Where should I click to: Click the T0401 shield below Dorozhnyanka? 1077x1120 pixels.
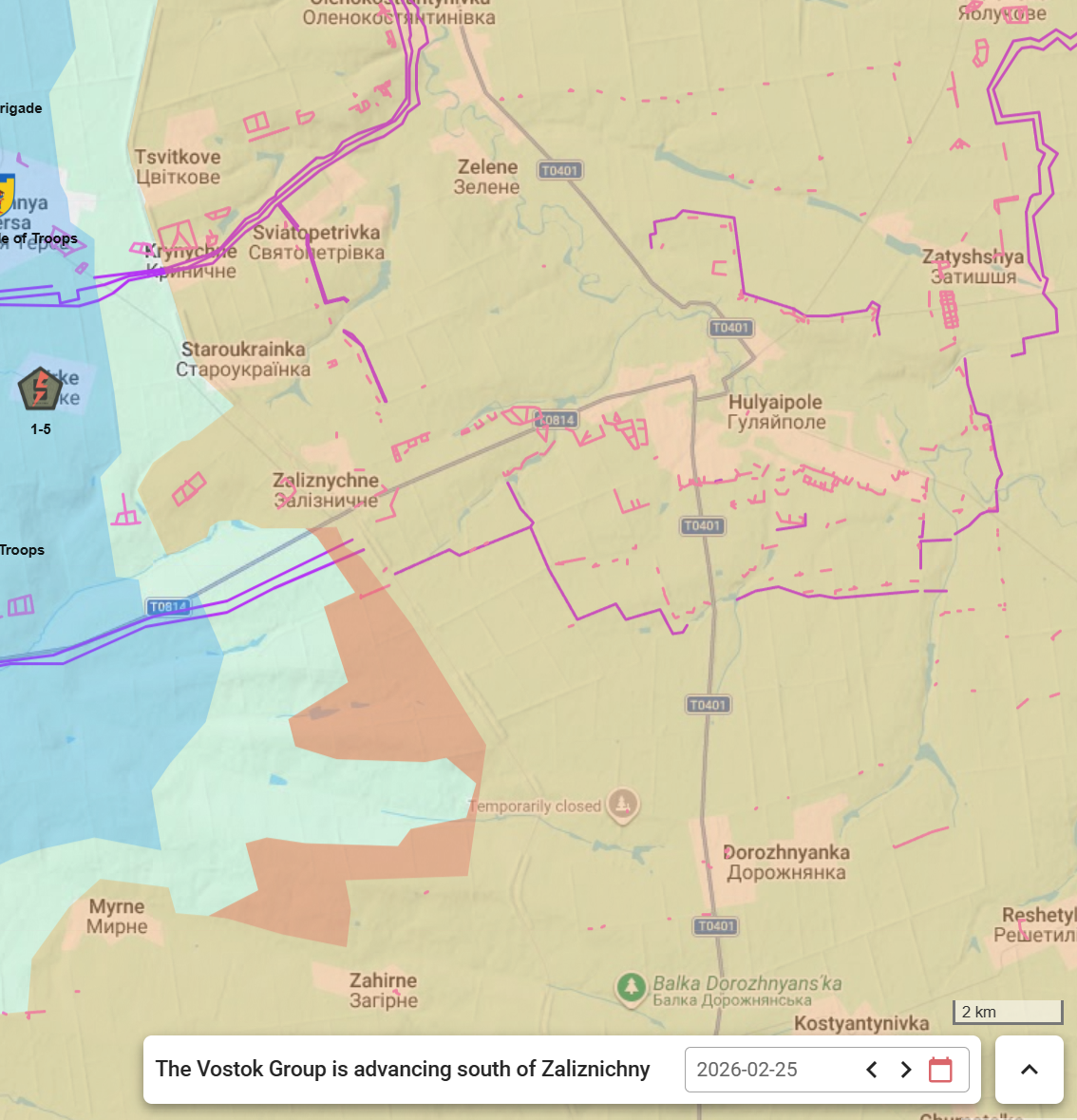tap(715, 925)
